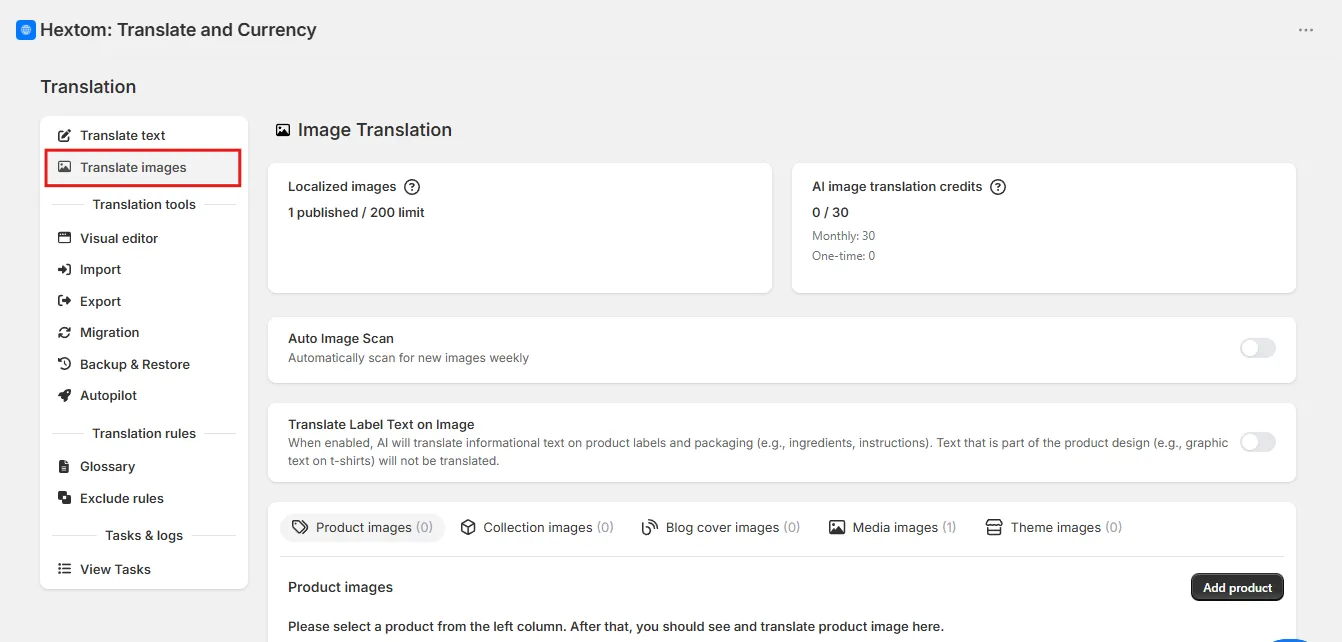Screen dimensions: 1342x642
Task: Click the '1 published / 200 limit' text
Action: [356, 212]
